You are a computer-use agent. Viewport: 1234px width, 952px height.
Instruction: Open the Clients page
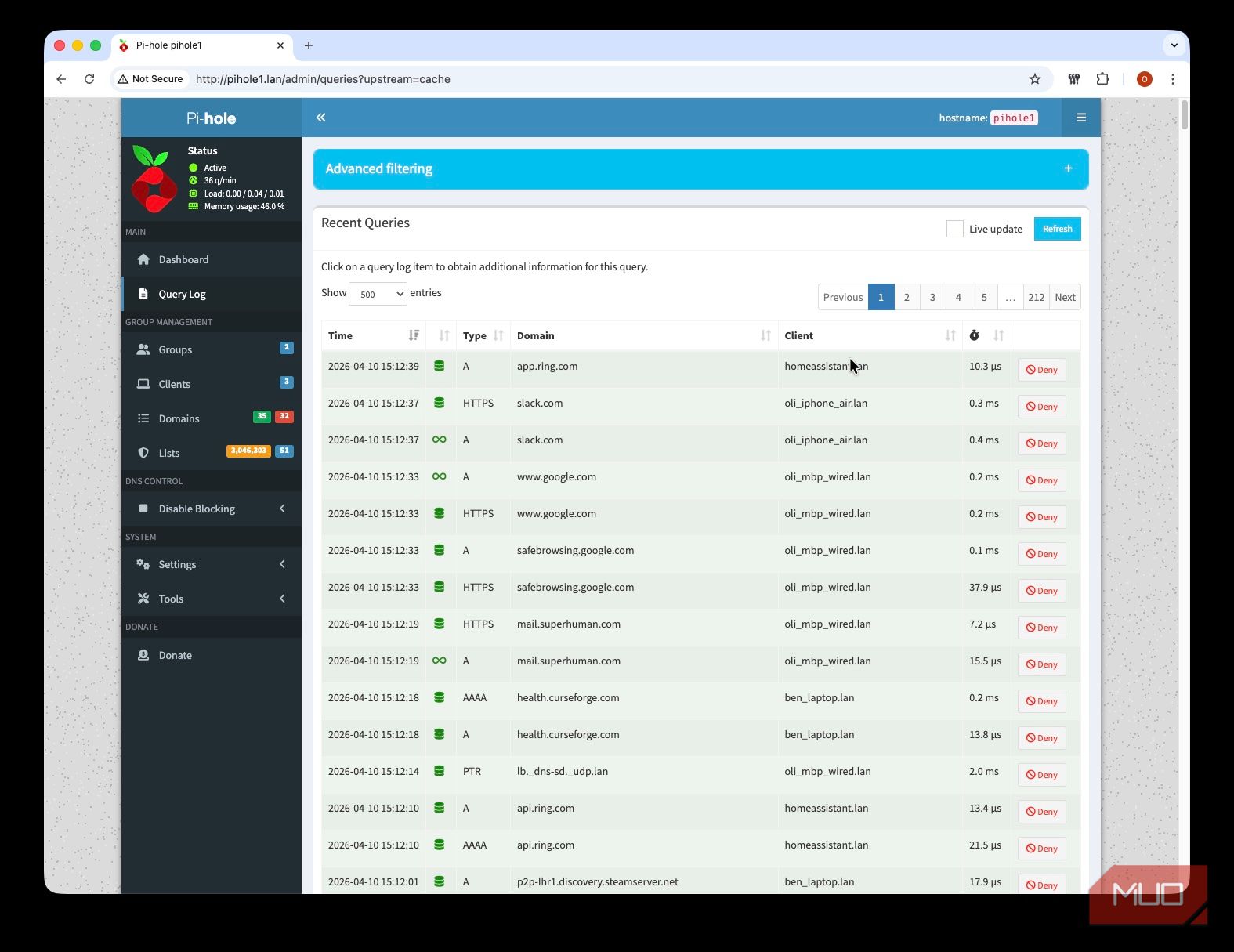pos(211,384)
